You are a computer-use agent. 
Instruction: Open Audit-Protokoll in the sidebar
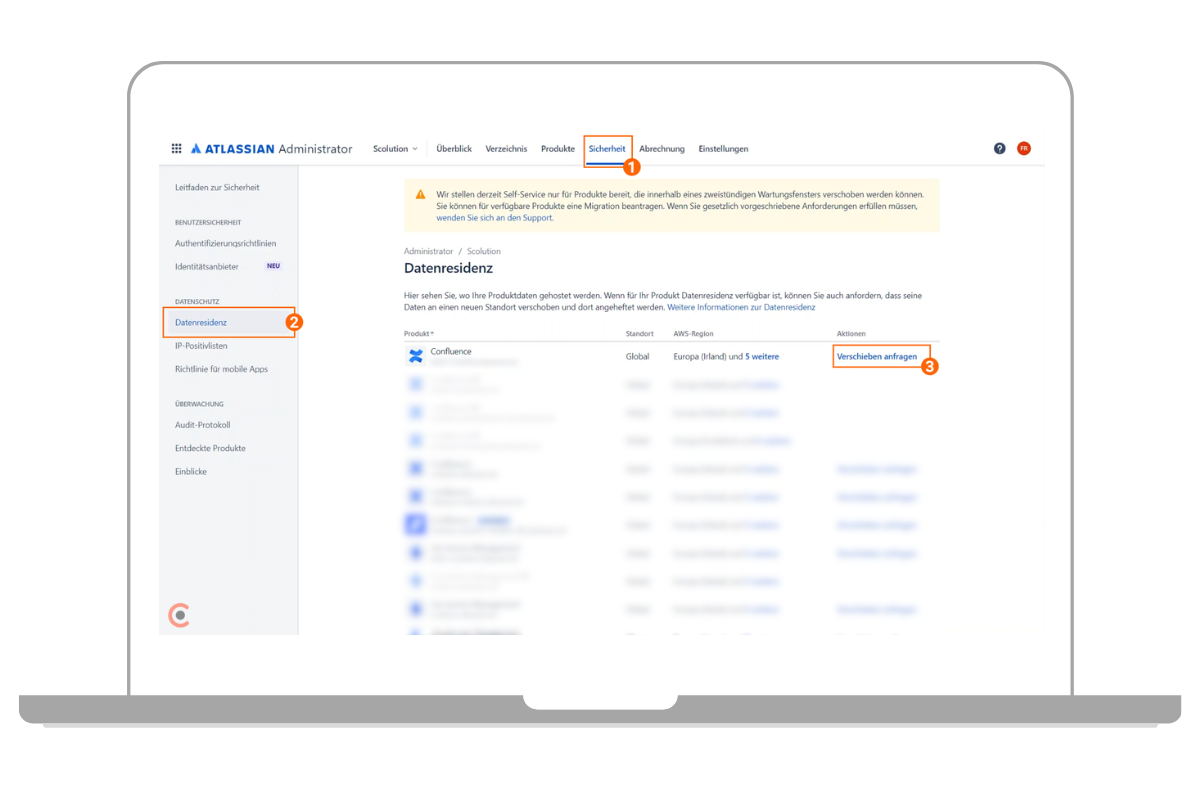[x=202, y=425]
